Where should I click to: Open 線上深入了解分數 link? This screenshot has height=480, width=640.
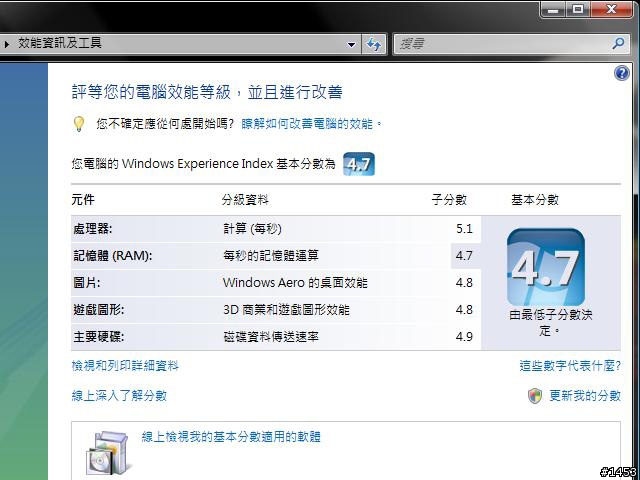119,395
